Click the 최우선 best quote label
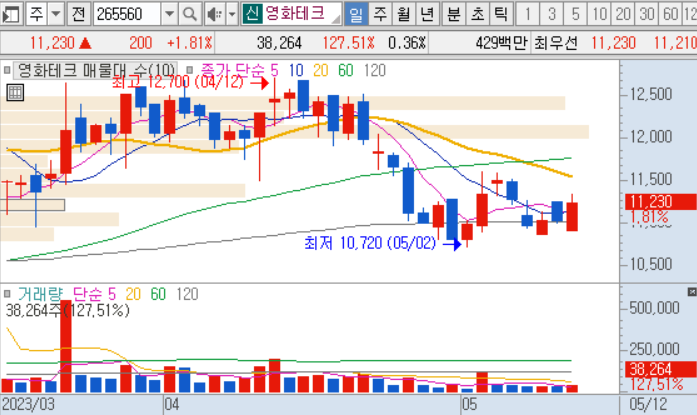697x415 pixels. click(x=556, y=43)
